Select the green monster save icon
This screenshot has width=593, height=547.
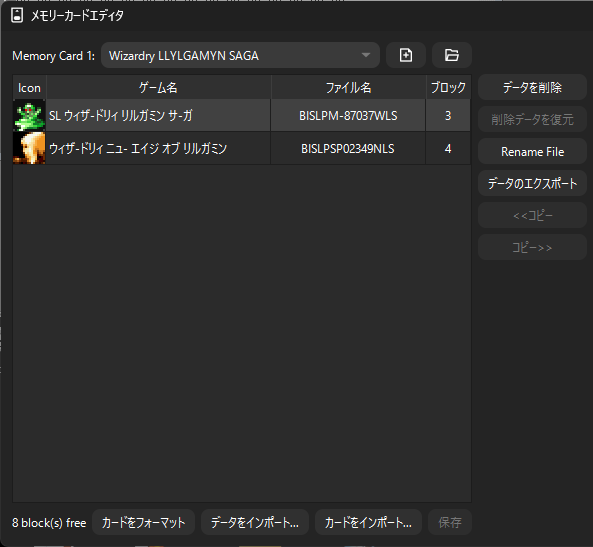point(29,115)
